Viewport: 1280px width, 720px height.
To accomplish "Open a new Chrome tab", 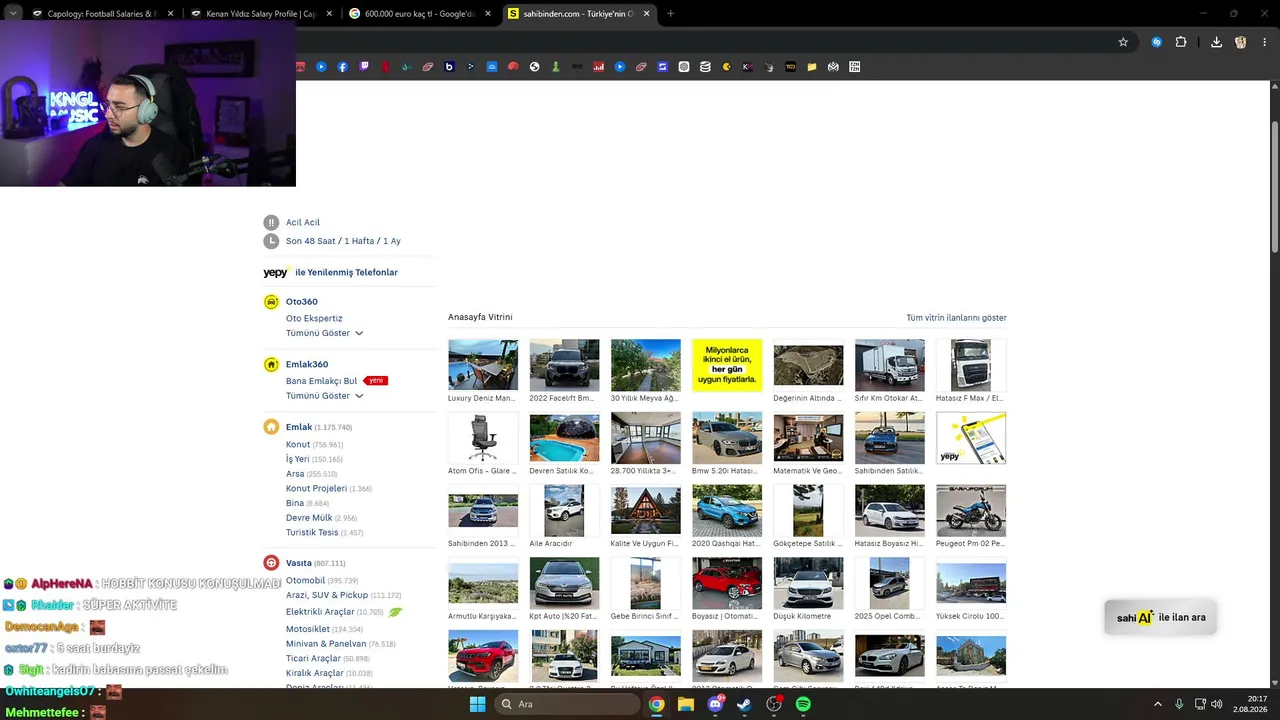I will (x=670, y=14).
